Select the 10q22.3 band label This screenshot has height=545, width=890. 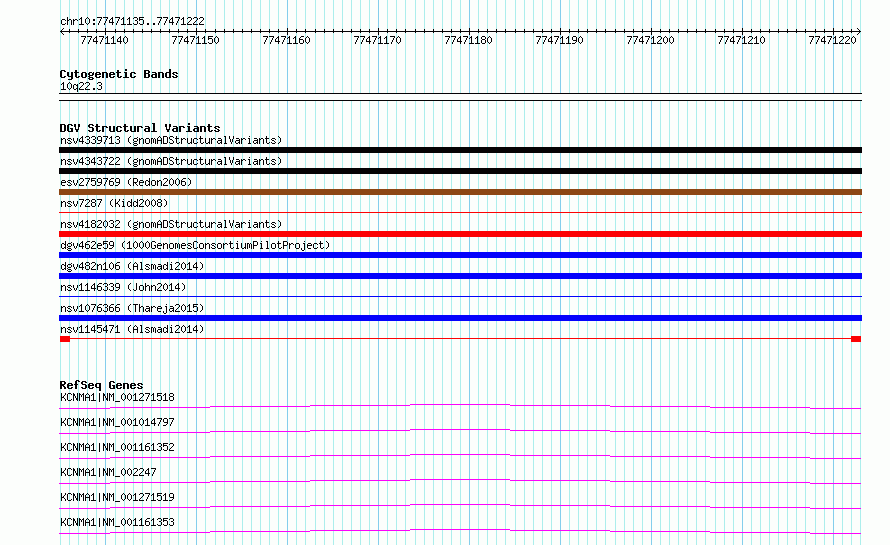(x=81, y=86)
